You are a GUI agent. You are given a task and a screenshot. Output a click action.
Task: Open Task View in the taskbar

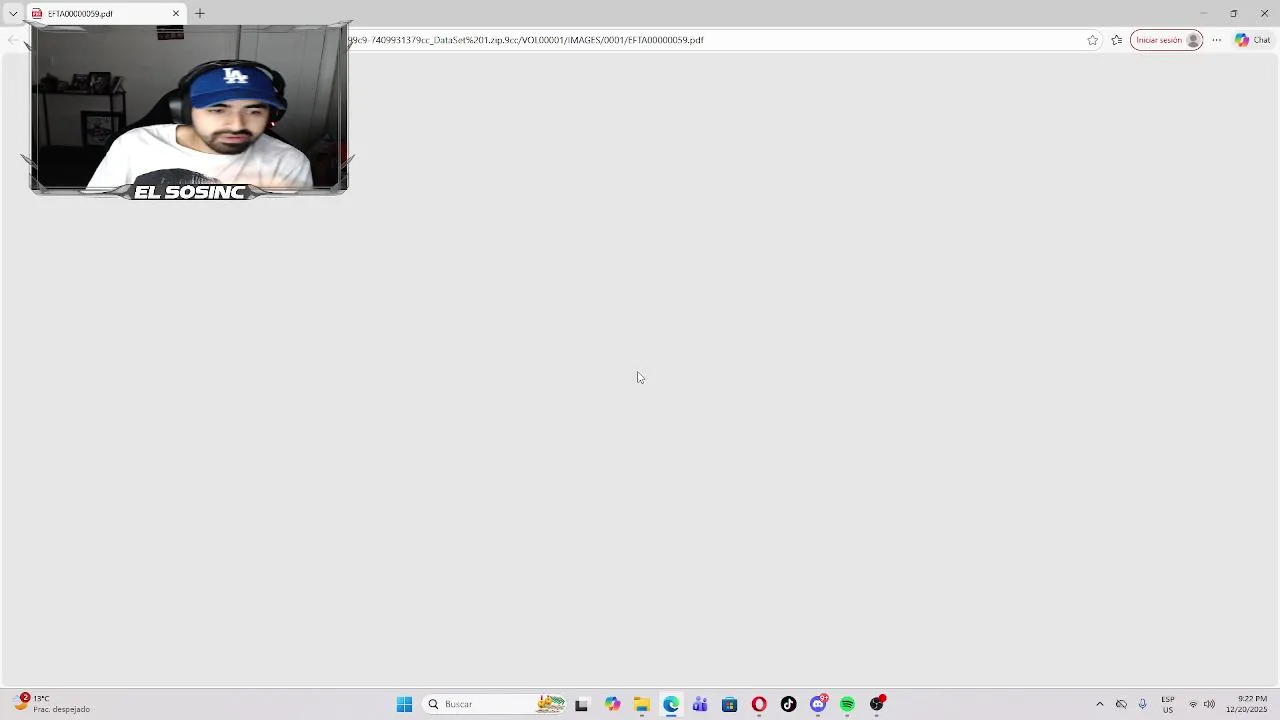tap(582, 704)
